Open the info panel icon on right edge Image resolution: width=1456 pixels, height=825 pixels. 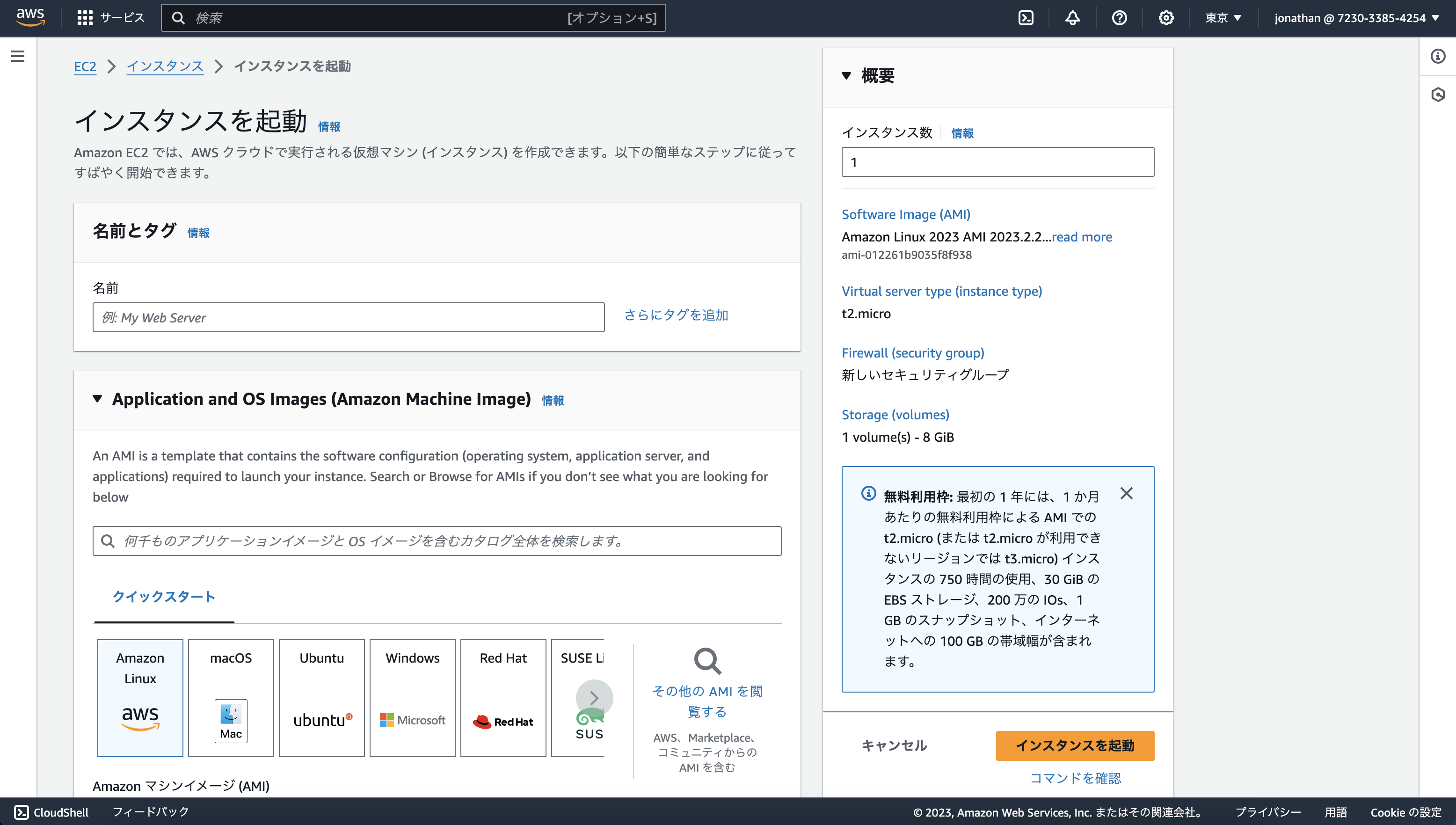pyautogui.click(x=1438, y=56)
